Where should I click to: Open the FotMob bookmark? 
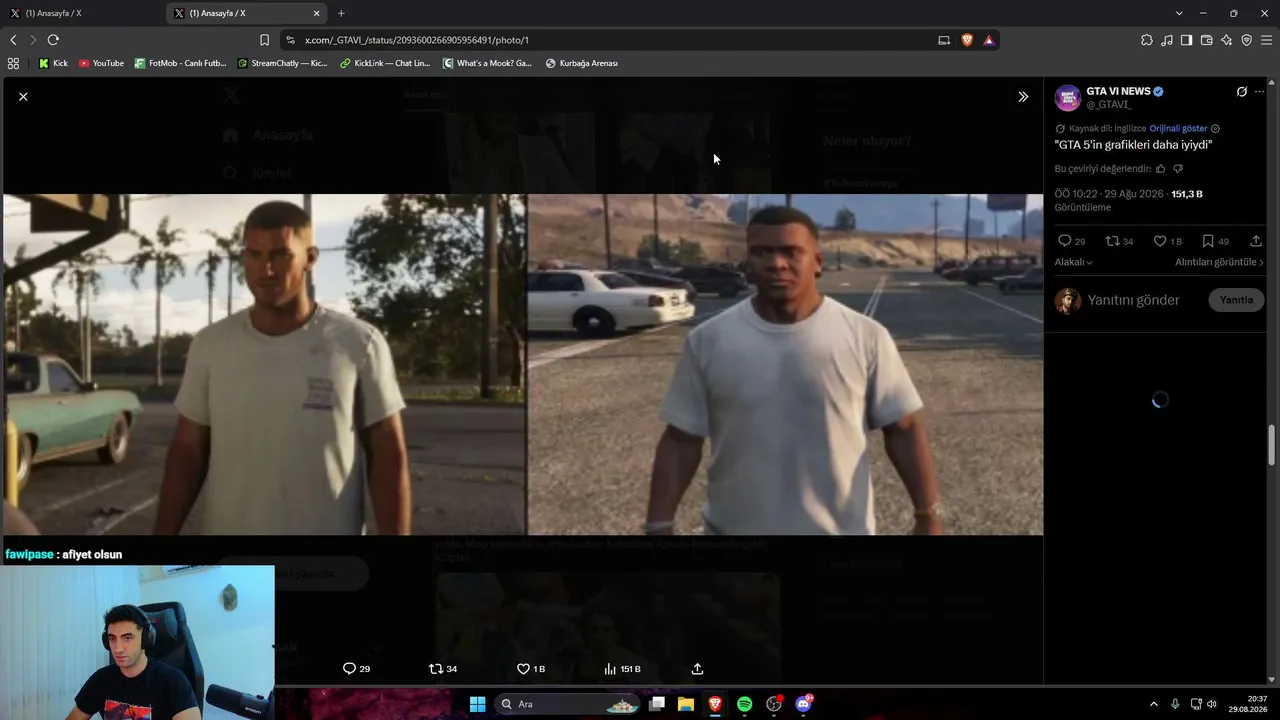click(181, 63)
